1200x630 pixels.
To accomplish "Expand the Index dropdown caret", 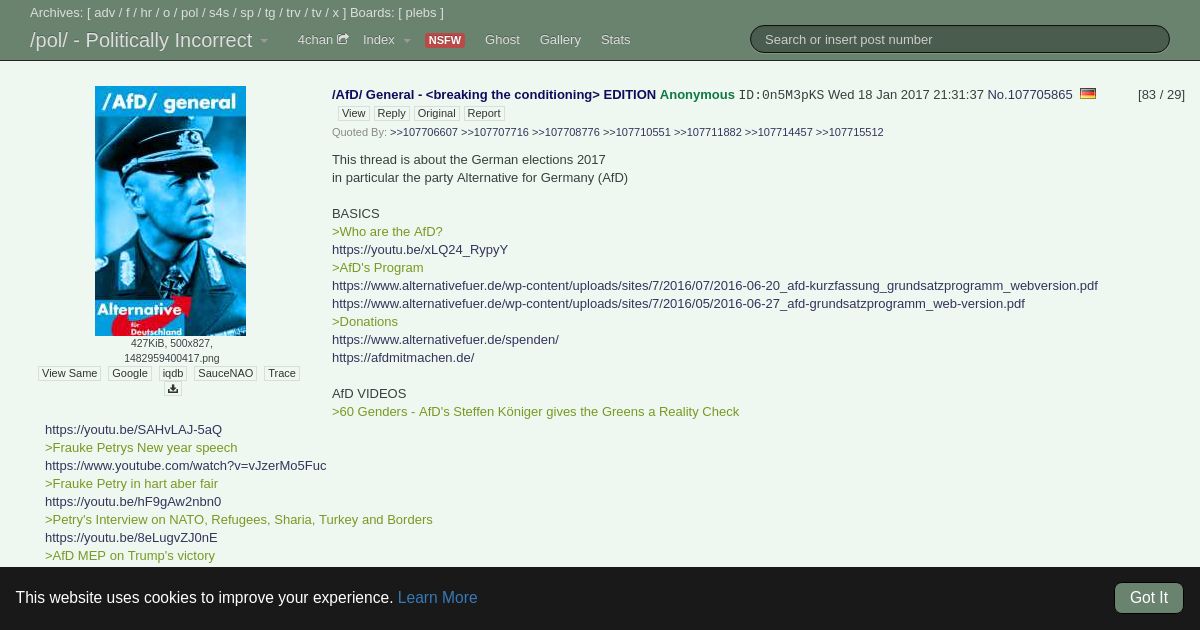I will 407,41.
